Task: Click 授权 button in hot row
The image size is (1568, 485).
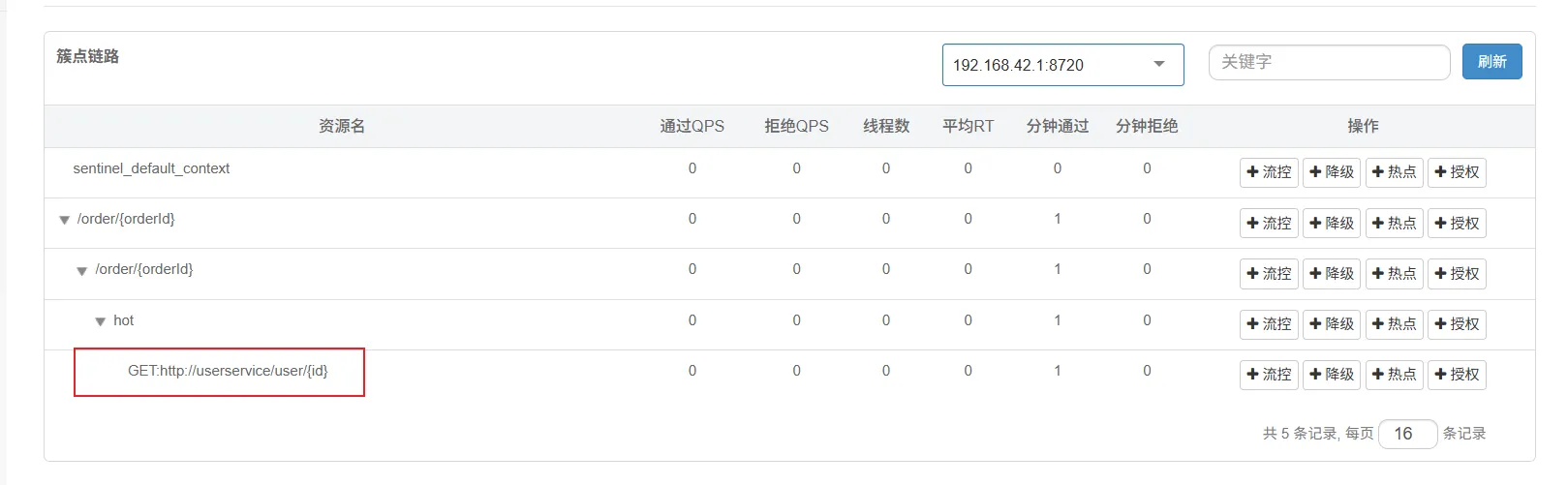Action: (1457, 324)
